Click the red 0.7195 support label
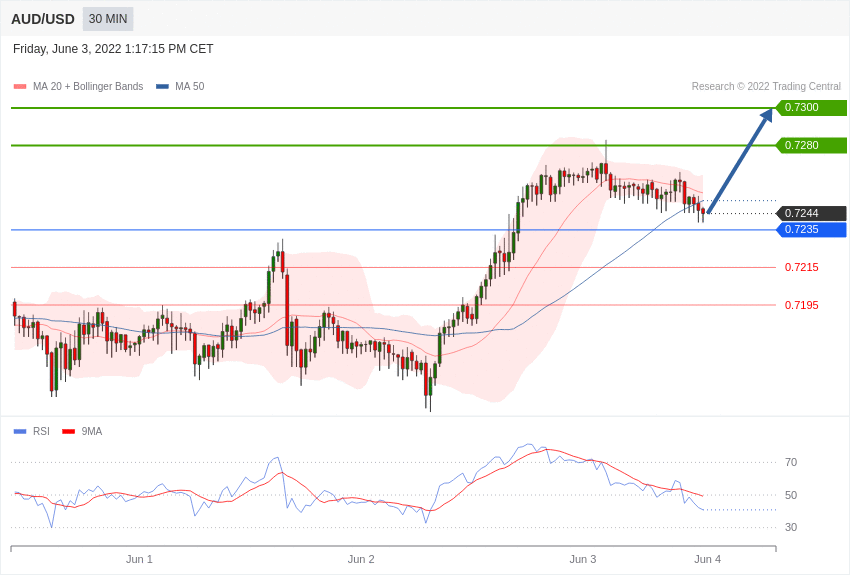The width and height of the screenshot is (850, 576). pyautogui.click(x=802, y=305)
